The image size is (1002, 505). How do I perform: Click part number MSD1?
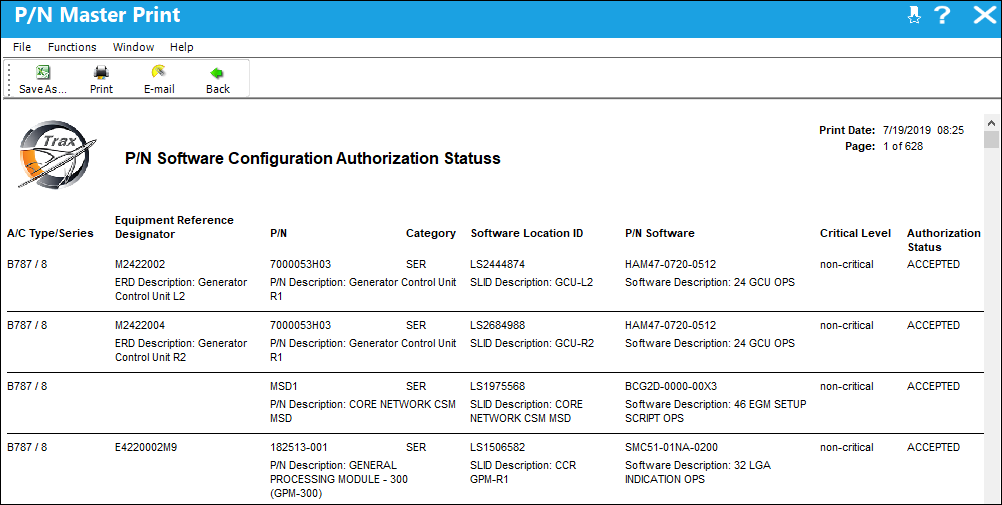[284, 386]
